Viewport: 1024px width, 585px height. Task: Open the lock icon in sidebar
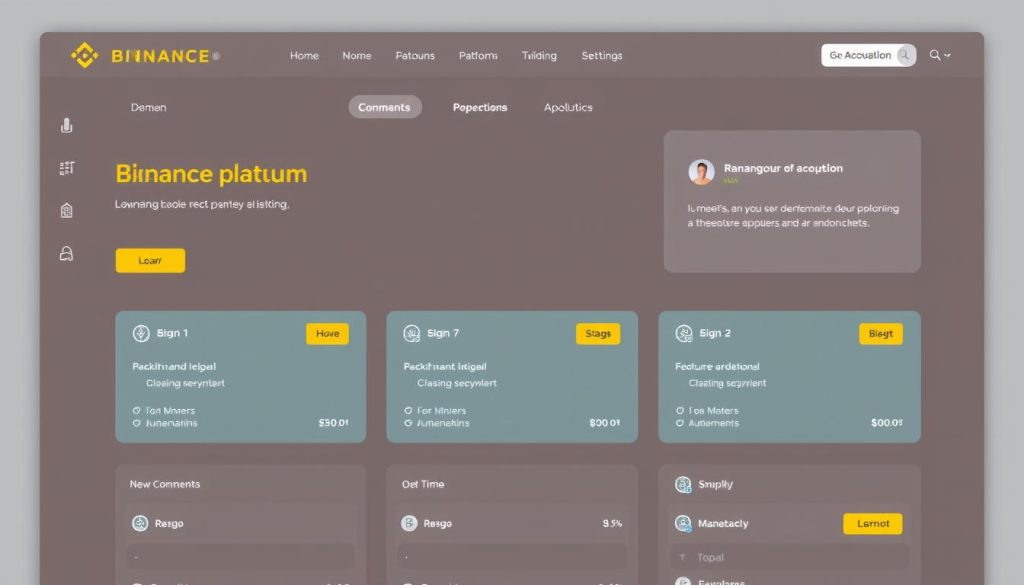[67, 253]
